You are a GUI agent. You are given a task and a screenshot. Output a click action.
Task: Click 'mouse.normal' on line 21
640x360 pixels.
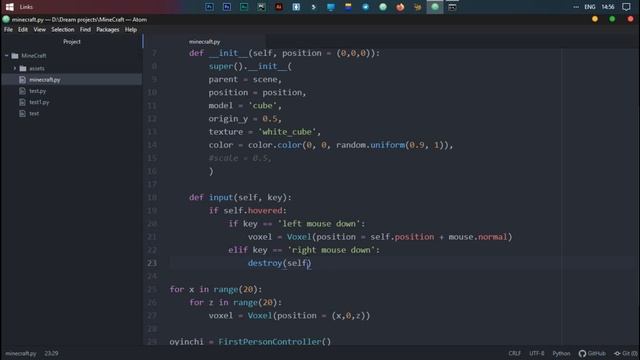tap(478, 237)
